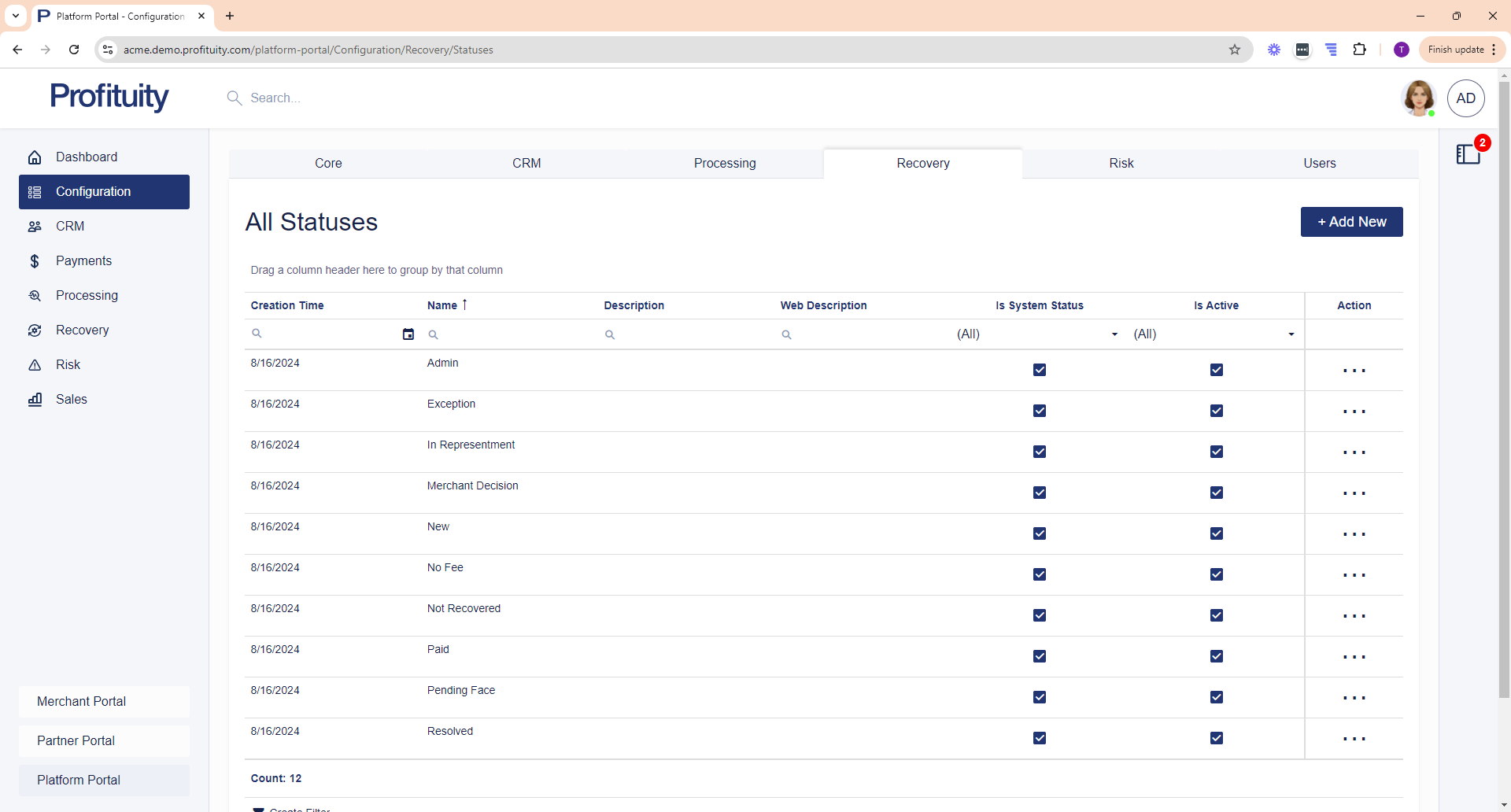This screenshot has height=812, width=1511.
Task: Toggle Is Active checkbox for Exception status
Action: pyautogui.click(x=1216, y=411)
